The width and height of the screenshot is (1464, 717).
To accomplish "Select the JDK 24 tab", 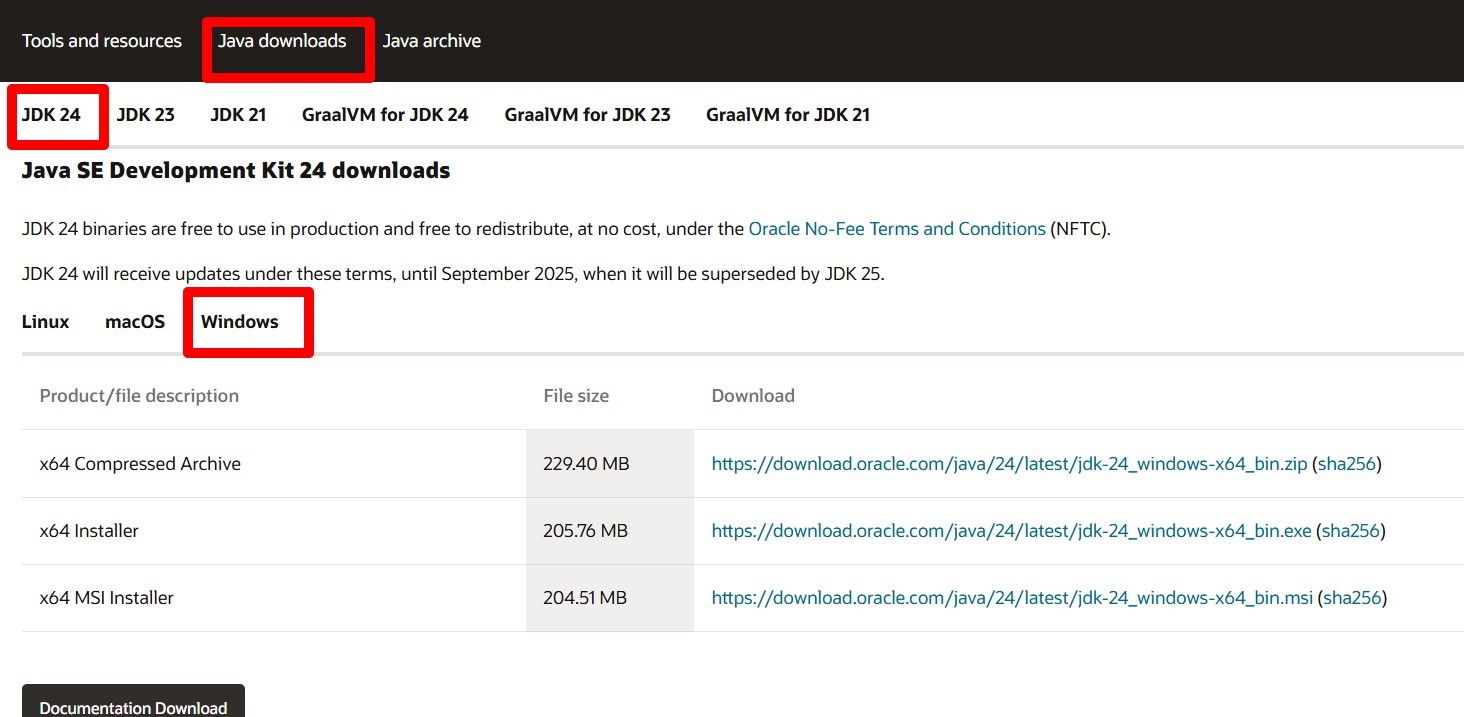I will [51, 115].
